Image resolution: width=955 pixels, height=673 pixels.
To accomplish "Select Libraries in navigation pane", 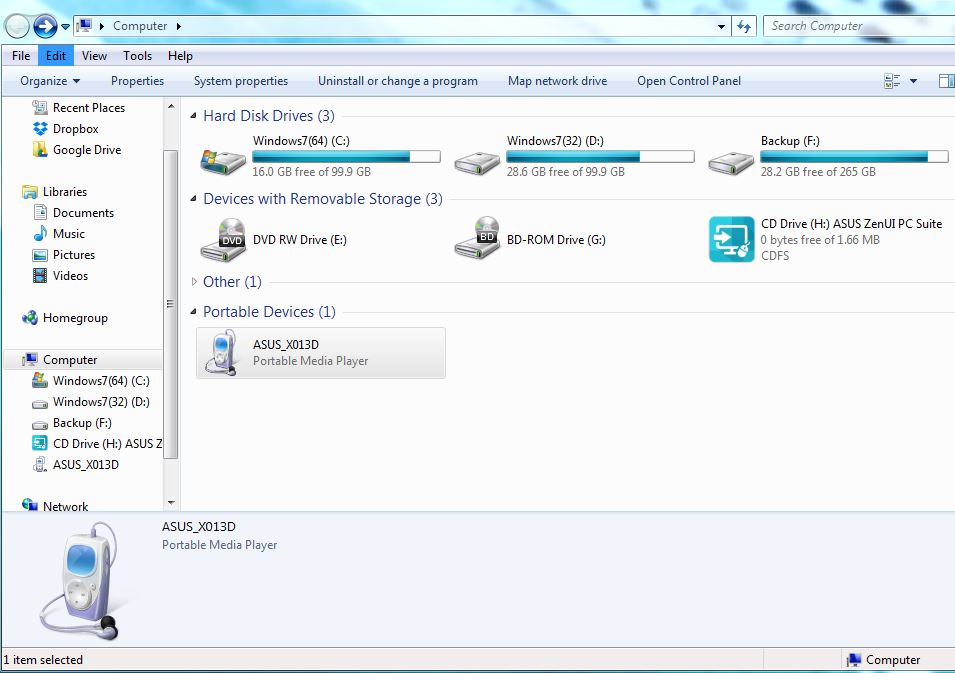I will (x=65, y=192).
